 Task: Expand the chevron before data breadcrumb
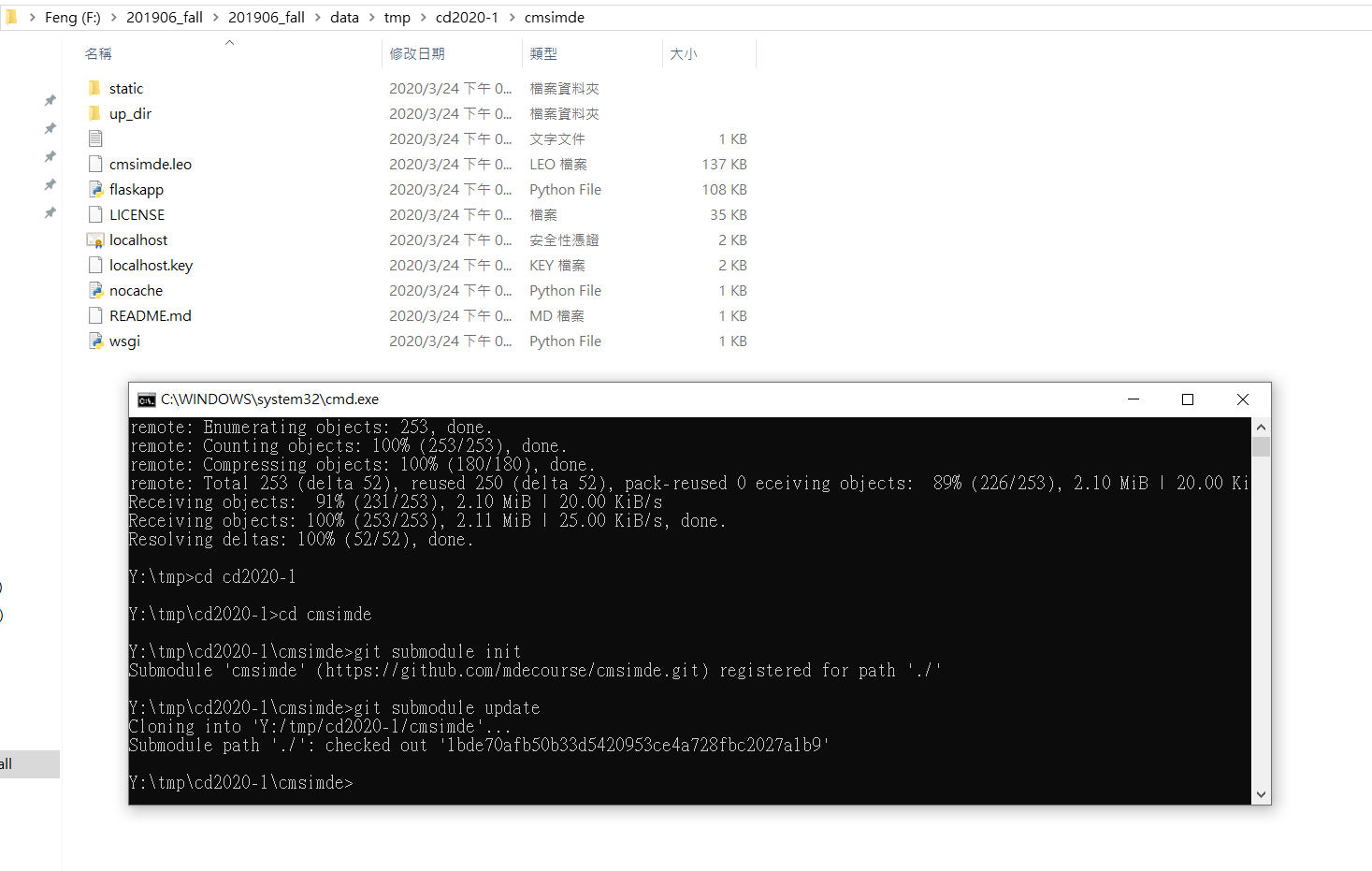tap(318, 18)
